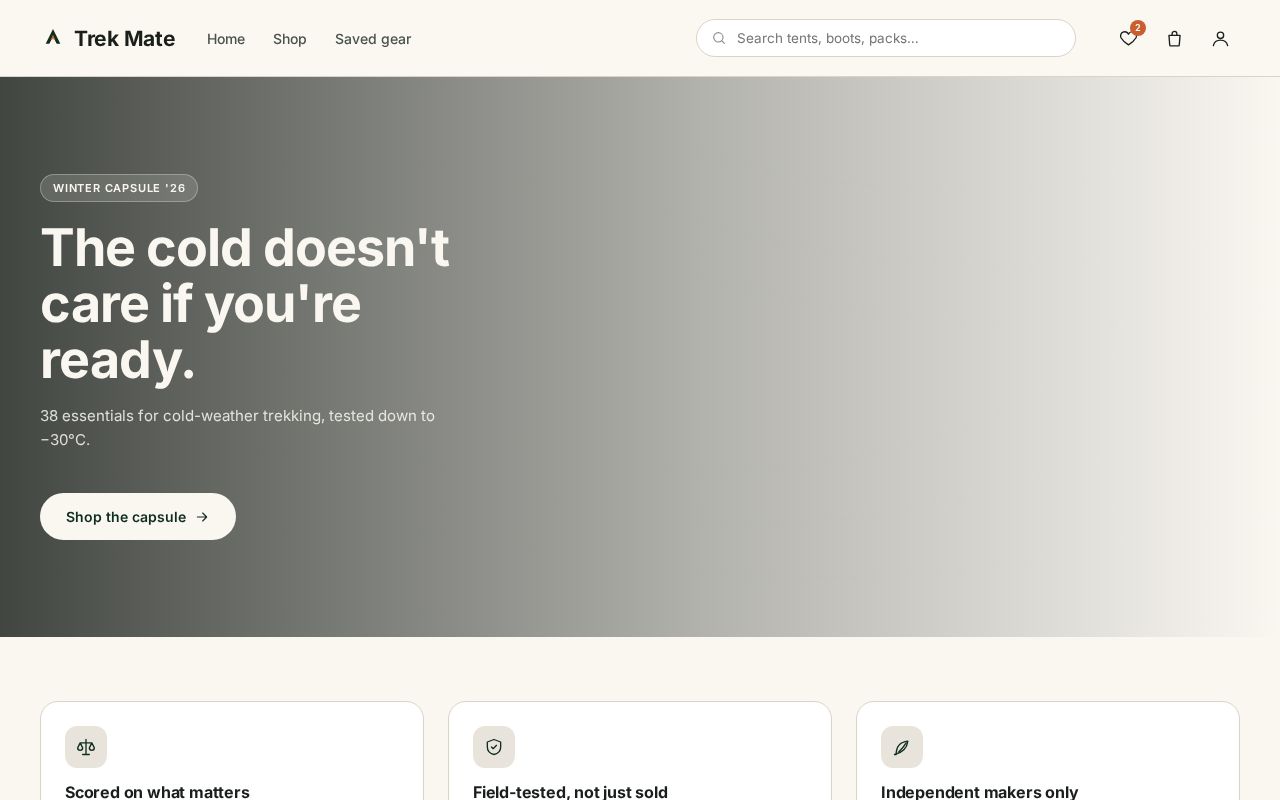Open the Shop nav item

(x=290, y=39)
